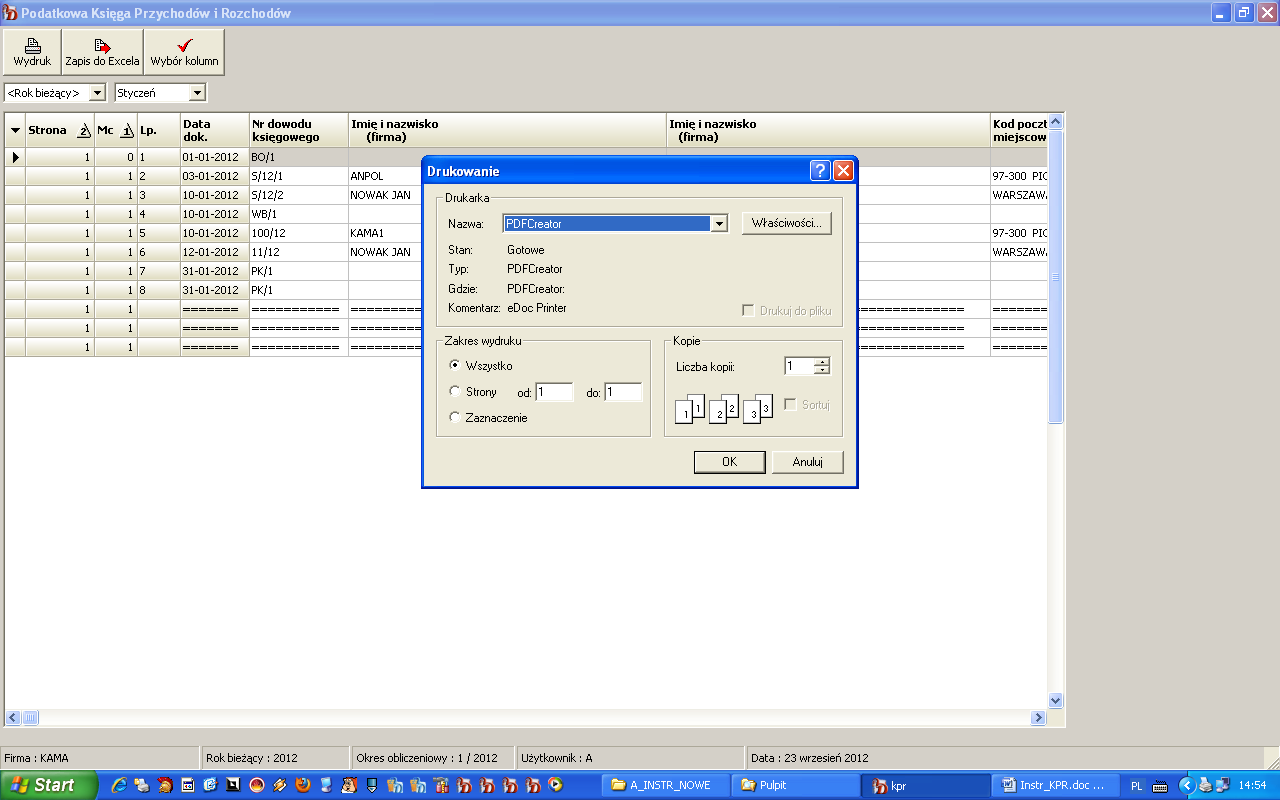
Task: Click the keyboard icon in the taskbar
Action: tap(1160, 786)
